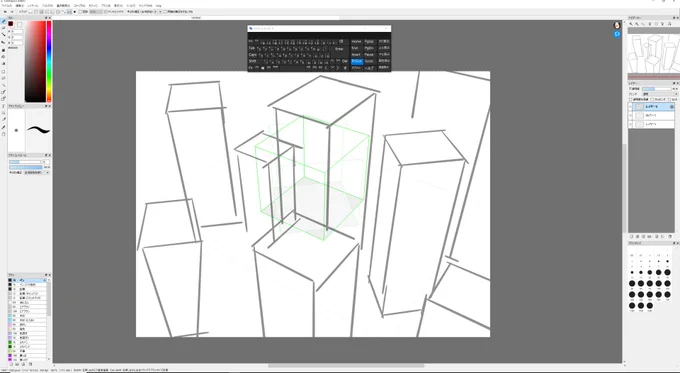This screenshot has height=373, width=680.
Task: Select the Eyedropper tool
Action: 3,127
